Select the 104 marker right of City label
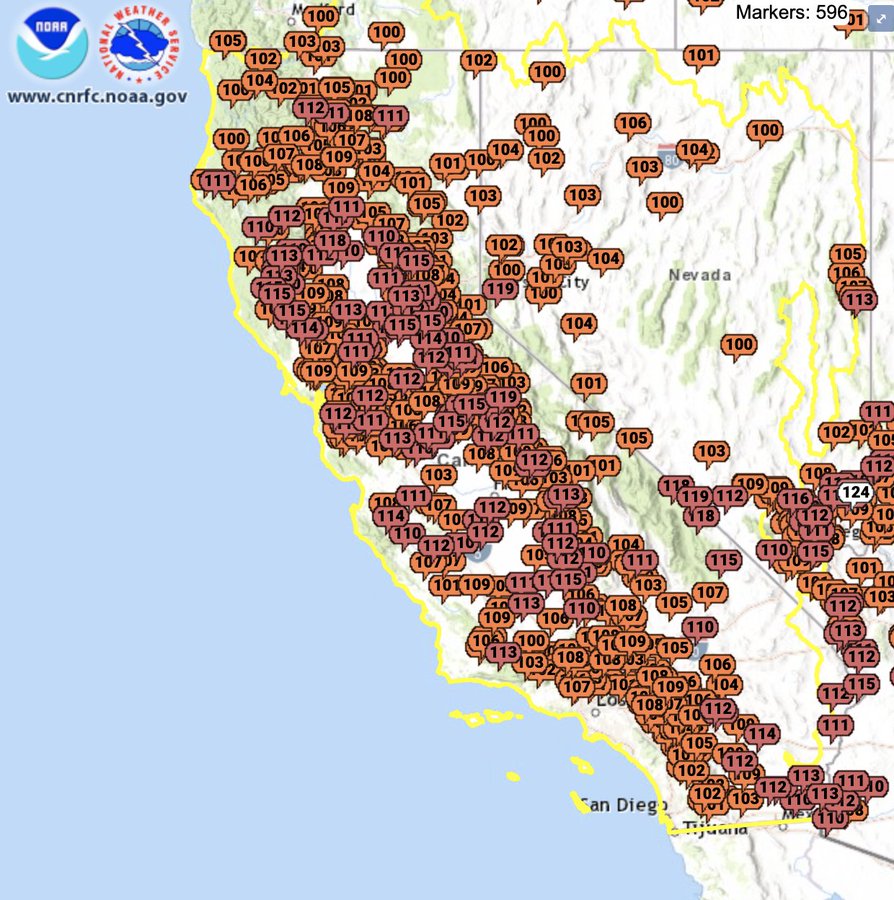 coord(605,259)
